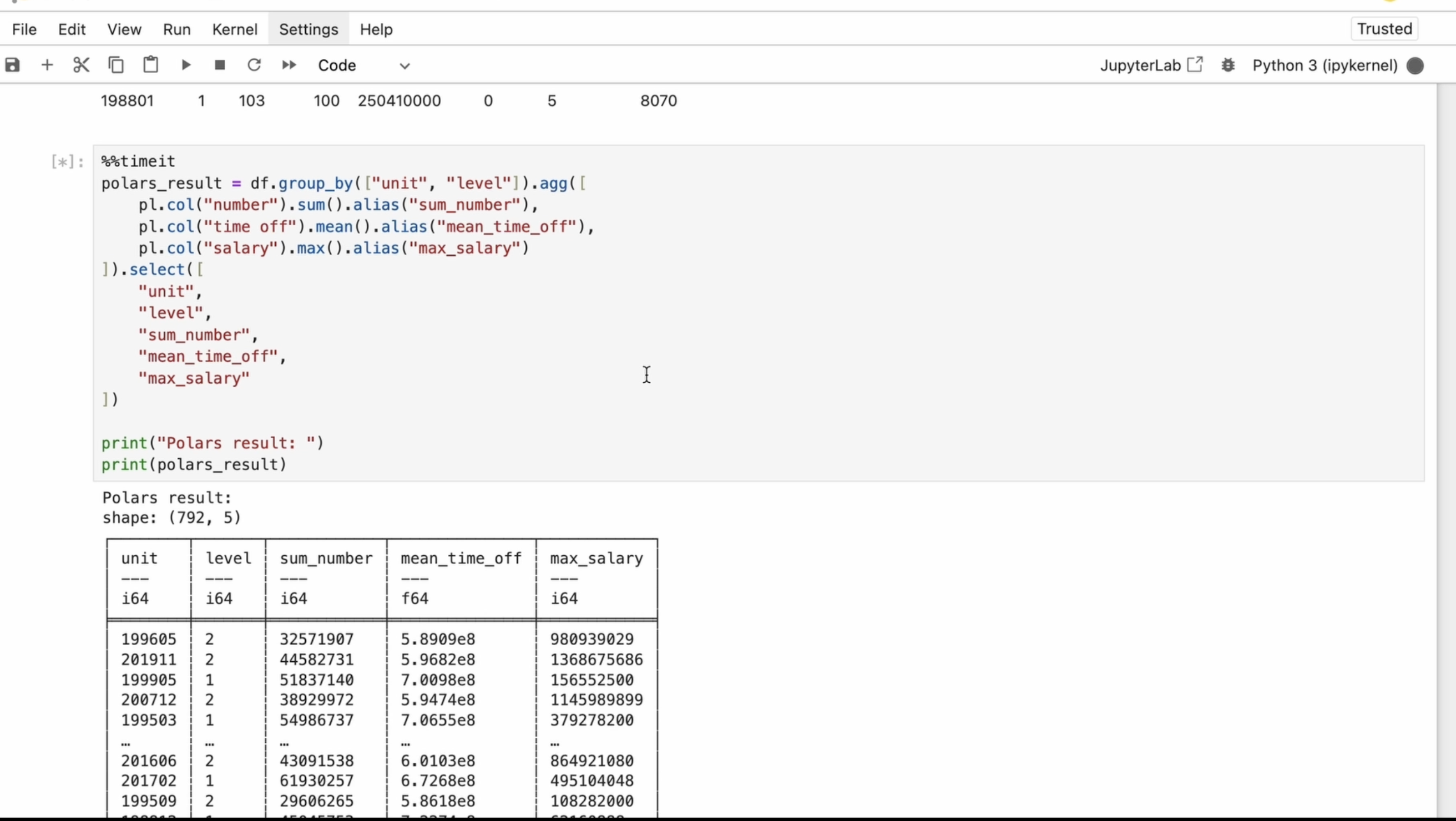
Task: Switch kernel via Python 3 (ipykernel) label
Action: tap(1324, 65)
